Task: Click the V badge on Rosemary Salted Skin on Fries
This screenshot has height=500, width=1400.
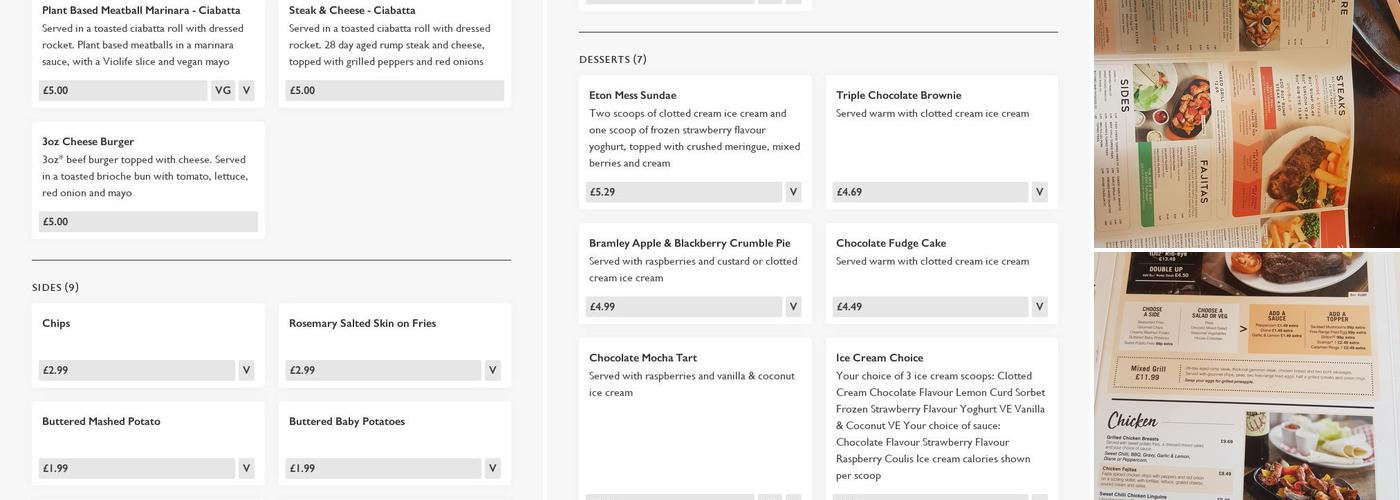Action: click(492, 370)
